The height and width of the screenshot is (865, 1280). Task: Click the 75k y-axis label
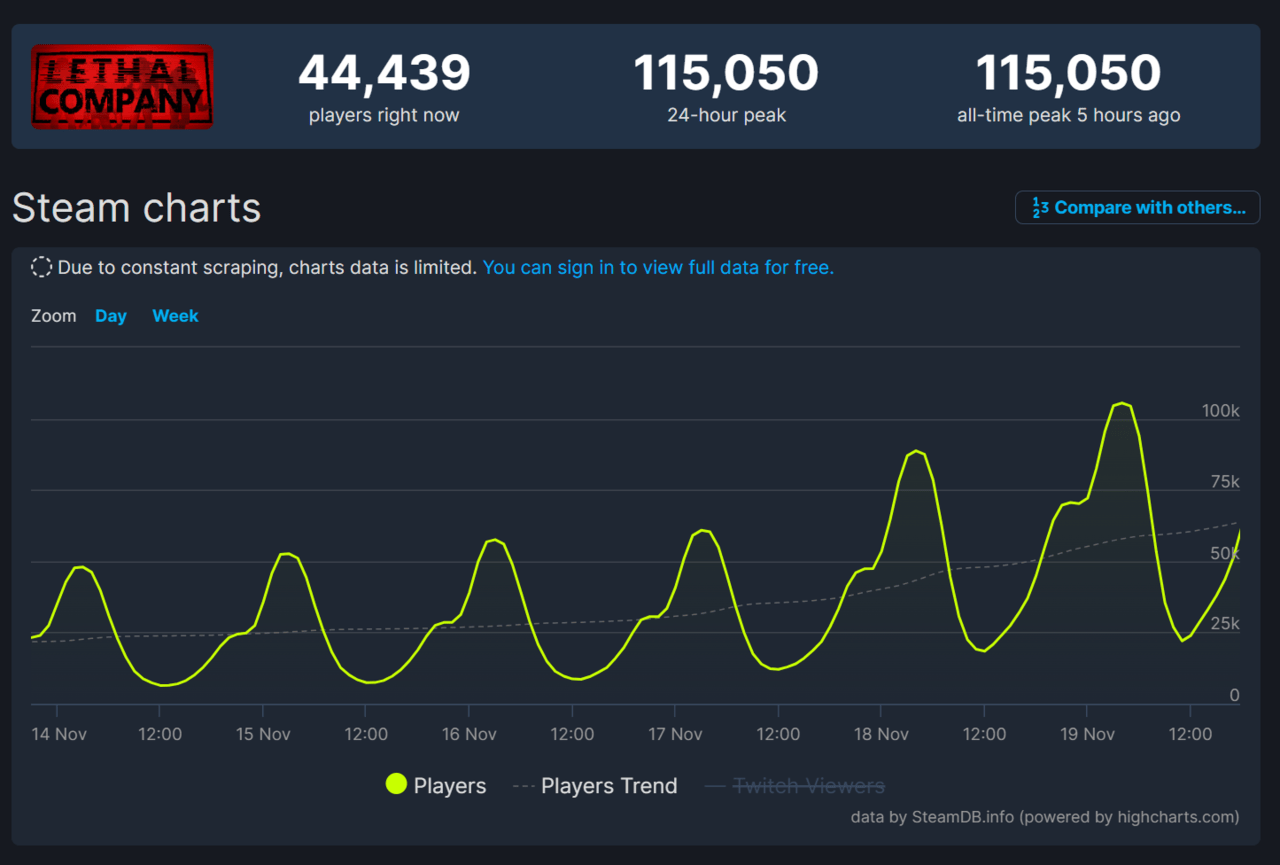pos(1225,482)
